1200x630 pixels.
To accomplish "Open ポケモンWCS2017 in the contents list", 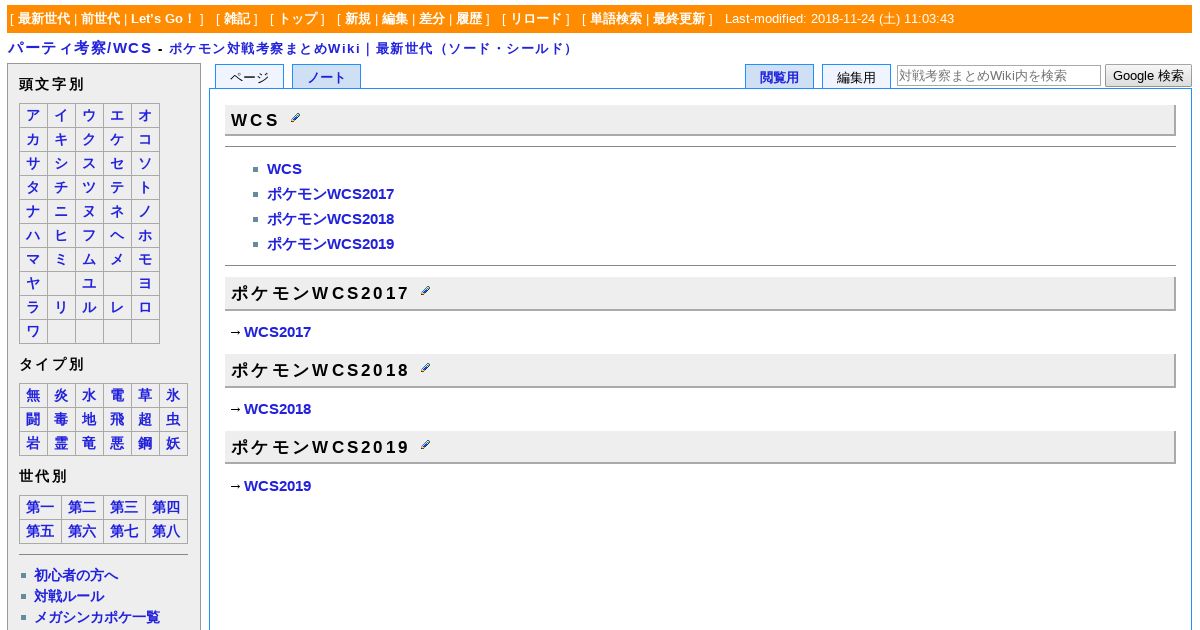I will pyautogui.click(x=330, y=194).
